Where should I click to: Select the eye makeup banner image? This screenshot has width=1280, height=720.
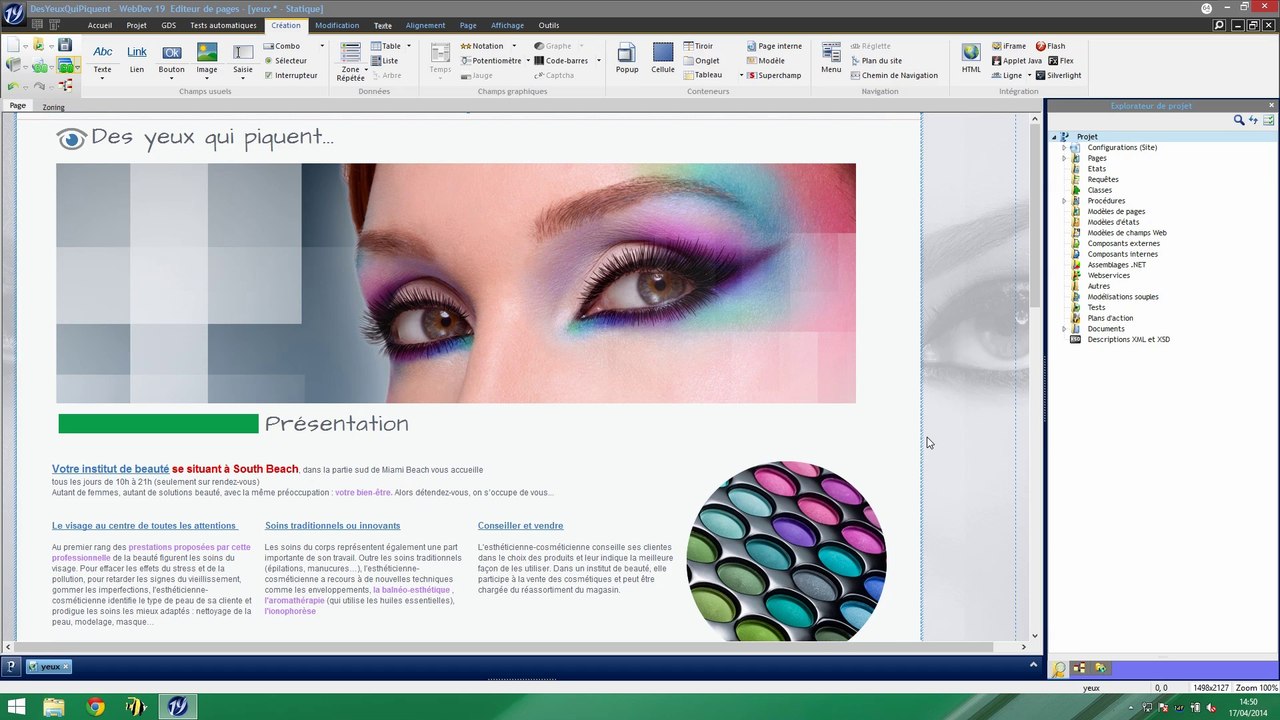coord(456,283)
